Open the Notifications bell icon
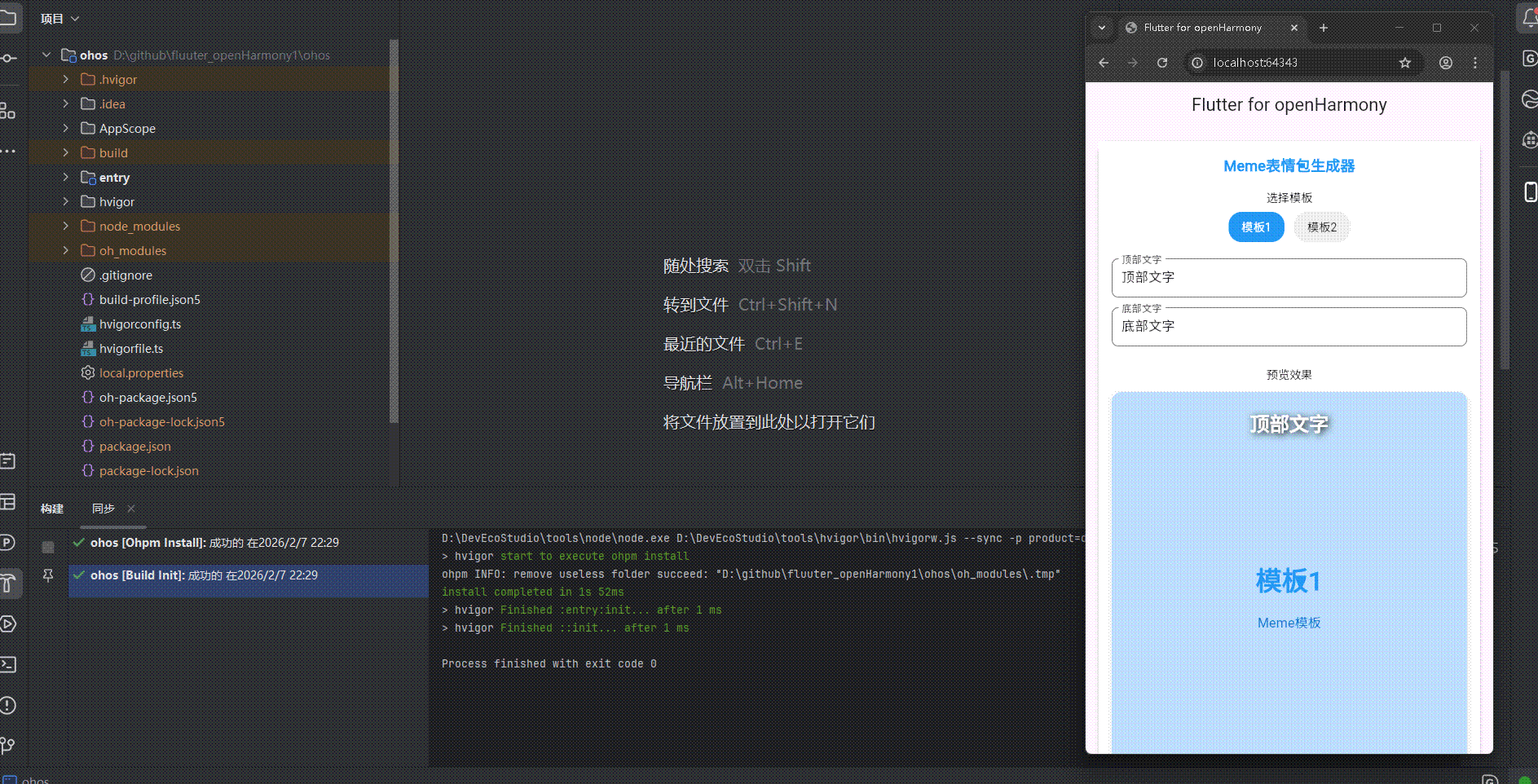The image size is (1538, 784). (1529, 18)
